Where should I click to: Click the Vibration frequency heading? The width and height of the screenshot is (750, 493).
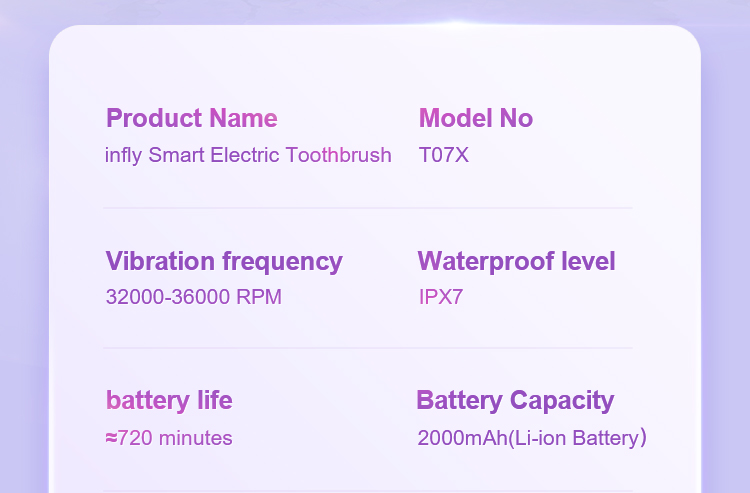click(224, 262)
